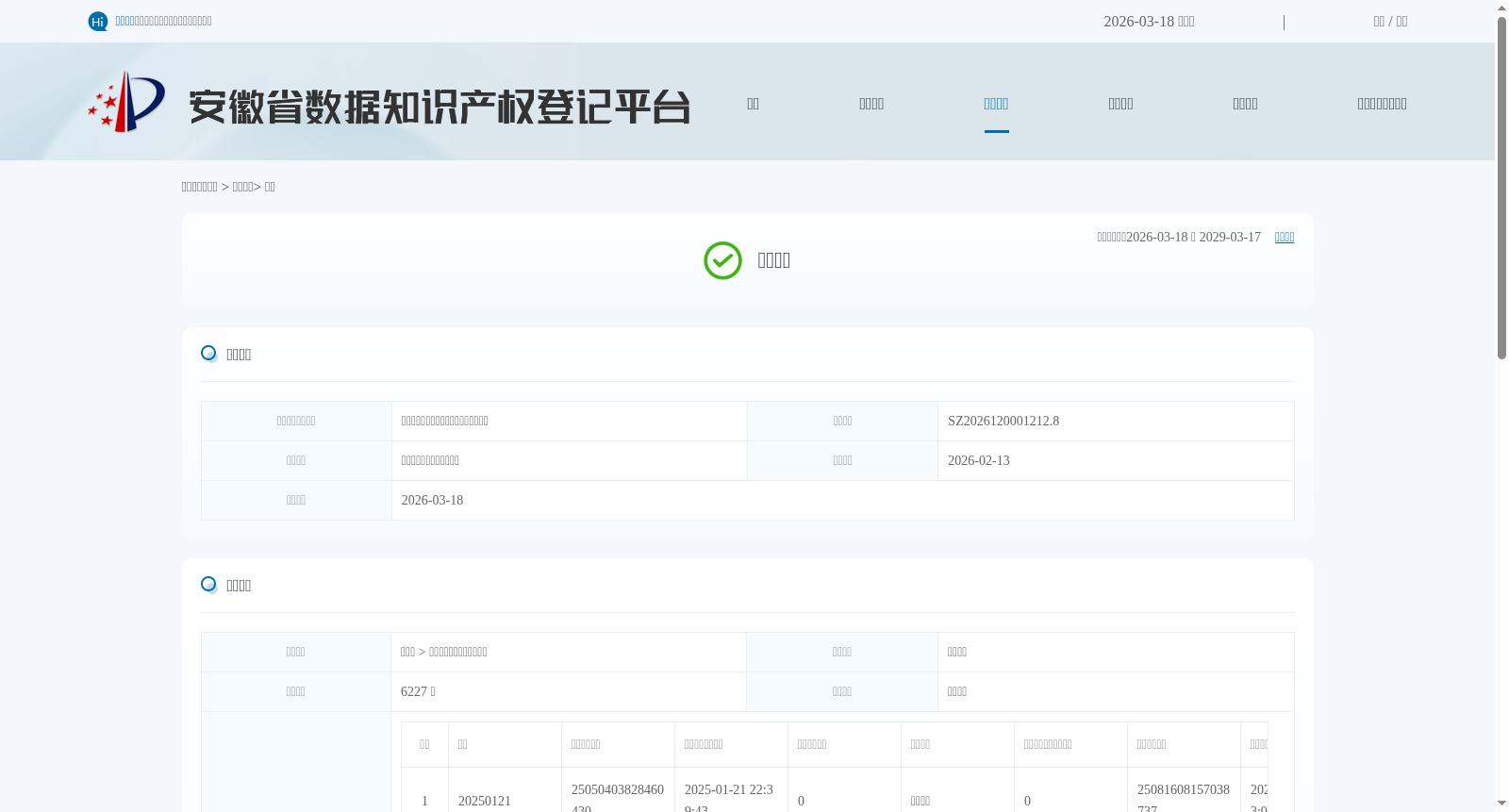Click the blue Hi chat bubble icon
The image size is (1509, 812).
[x=98, y=21]
